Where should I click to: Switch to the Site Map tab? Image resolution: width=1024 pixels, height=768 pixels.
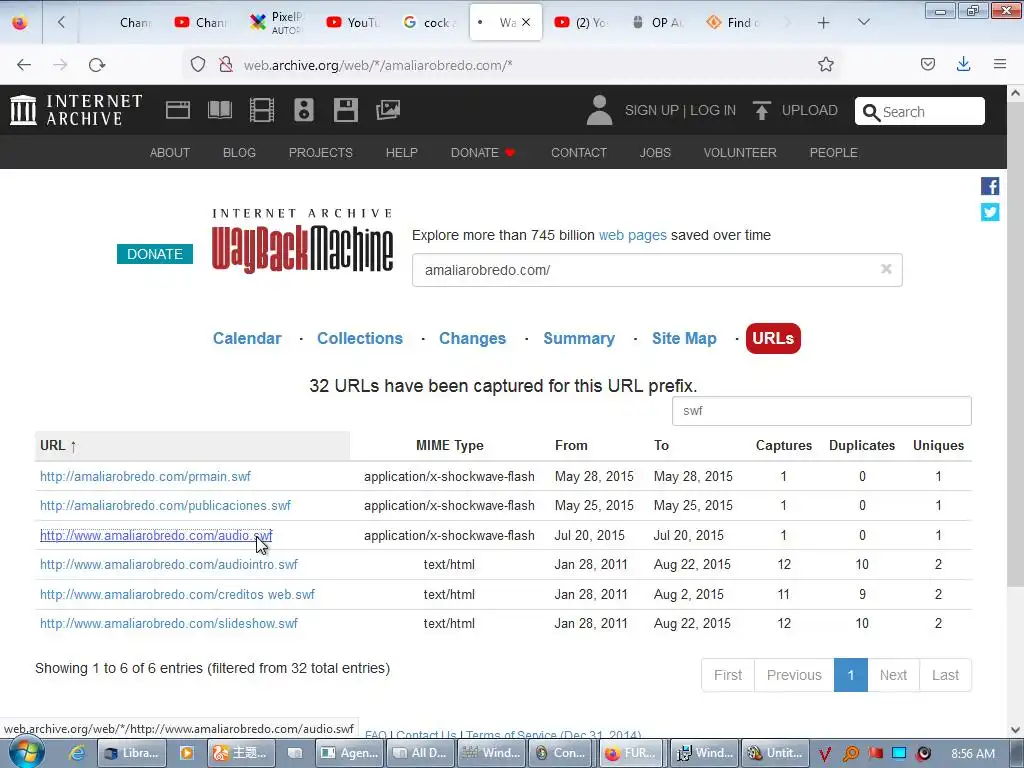click(684, 338)
